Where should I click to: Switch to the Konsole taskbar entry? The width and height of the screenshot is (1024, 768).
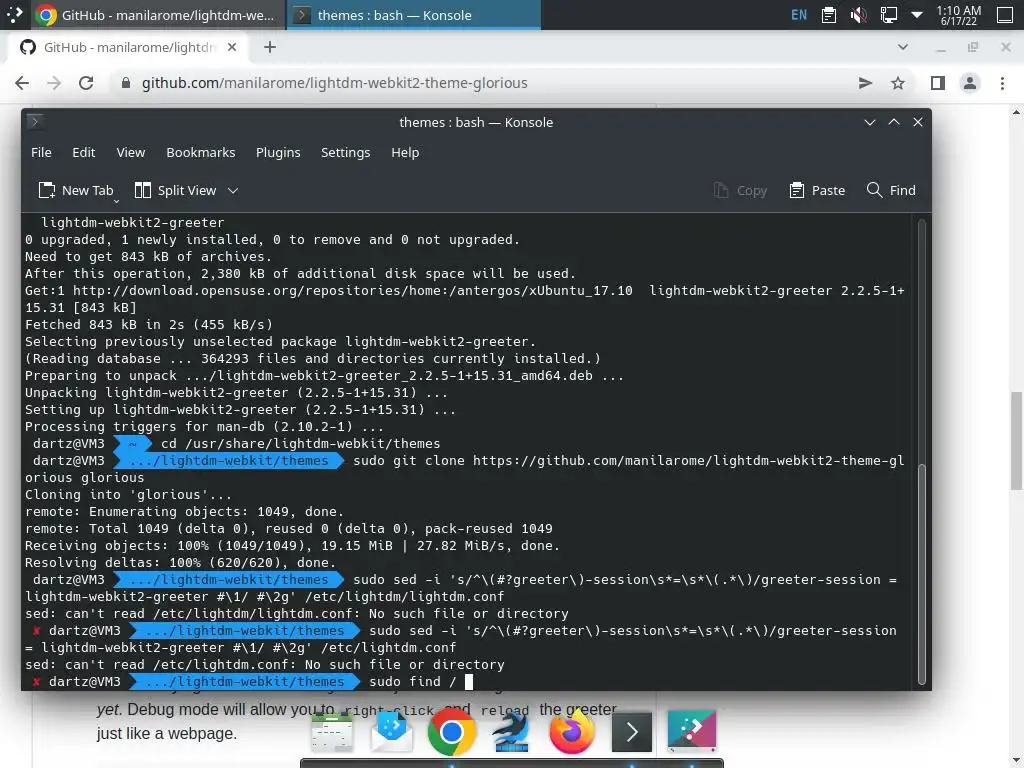(413, 15)
